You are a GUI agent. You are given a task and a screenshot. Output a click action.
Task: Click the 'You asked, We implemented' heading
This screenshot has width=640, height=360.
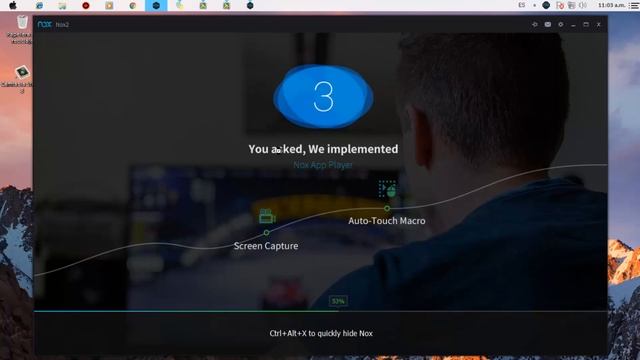coord(323,149)
